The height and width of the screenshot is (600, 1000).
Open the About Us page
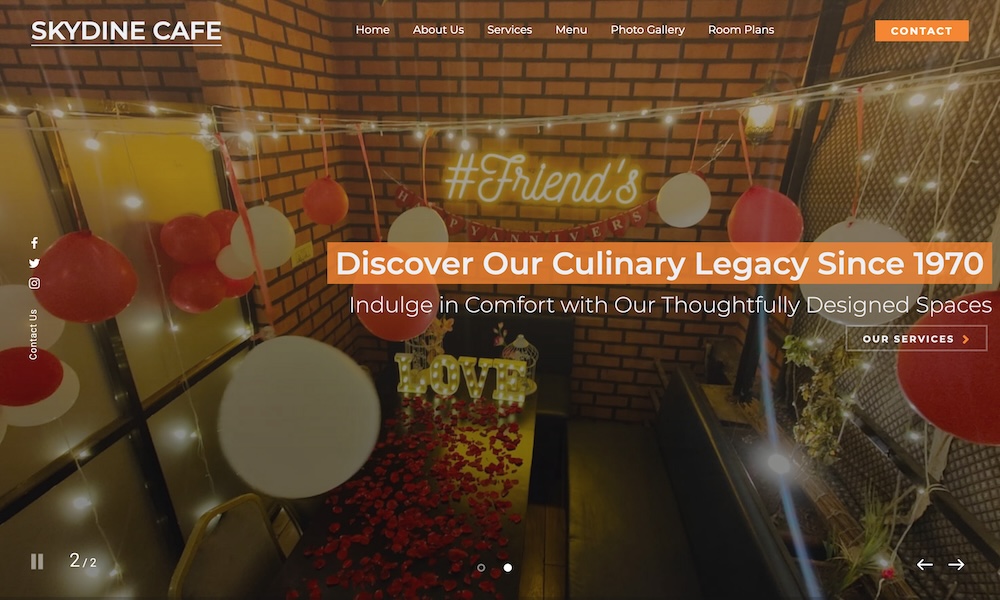(438, 30)
